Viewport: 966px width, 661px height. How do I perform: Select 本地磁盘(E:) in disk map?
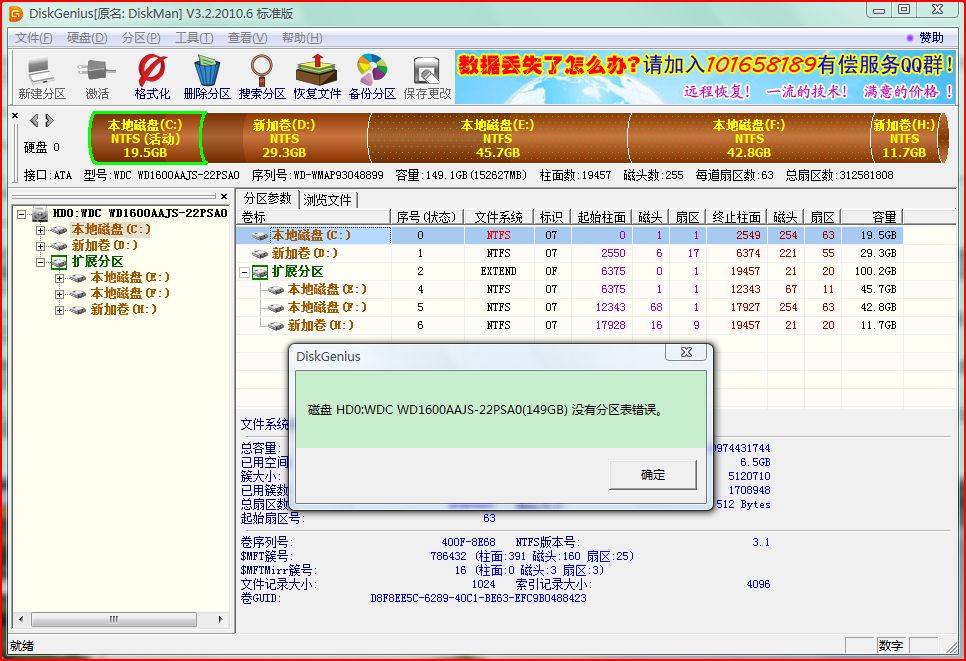click(497, 138)
